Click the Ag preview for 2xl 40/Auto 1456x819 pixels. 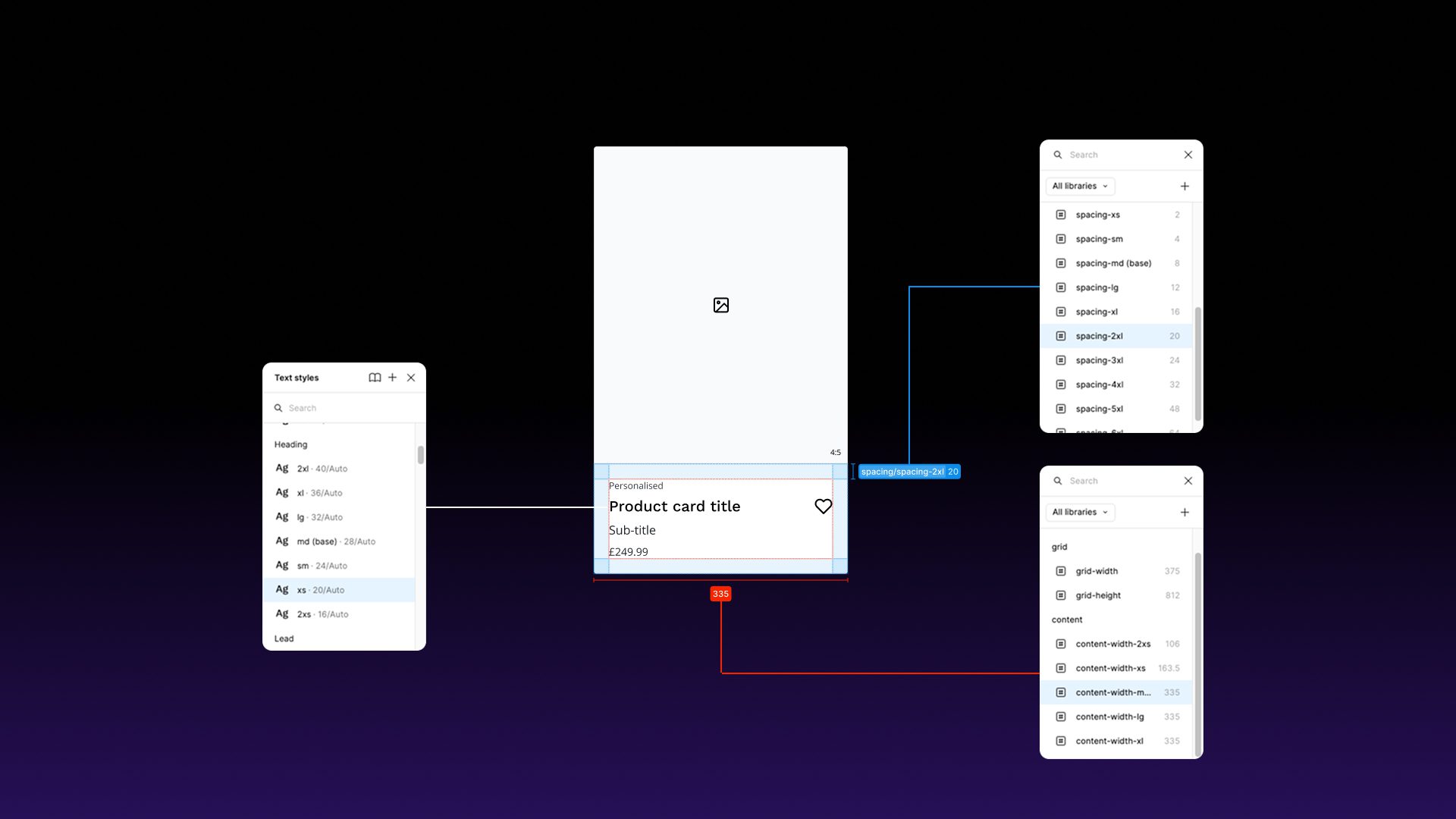click(282, 468)
